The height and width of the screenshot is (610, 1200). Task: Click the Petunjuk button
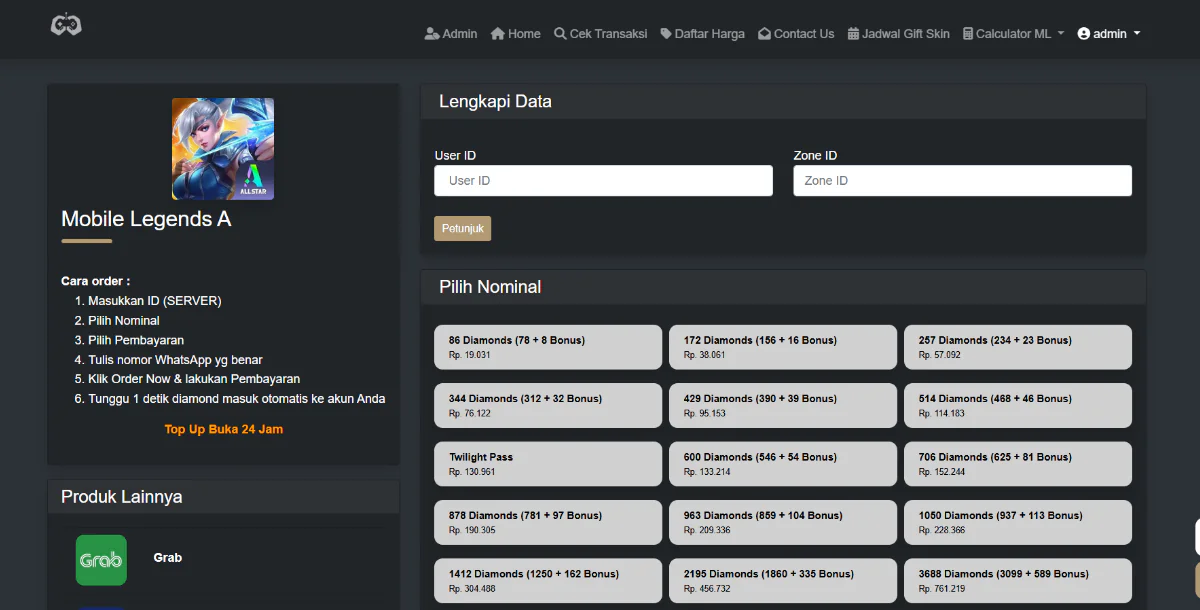(462, 229)
